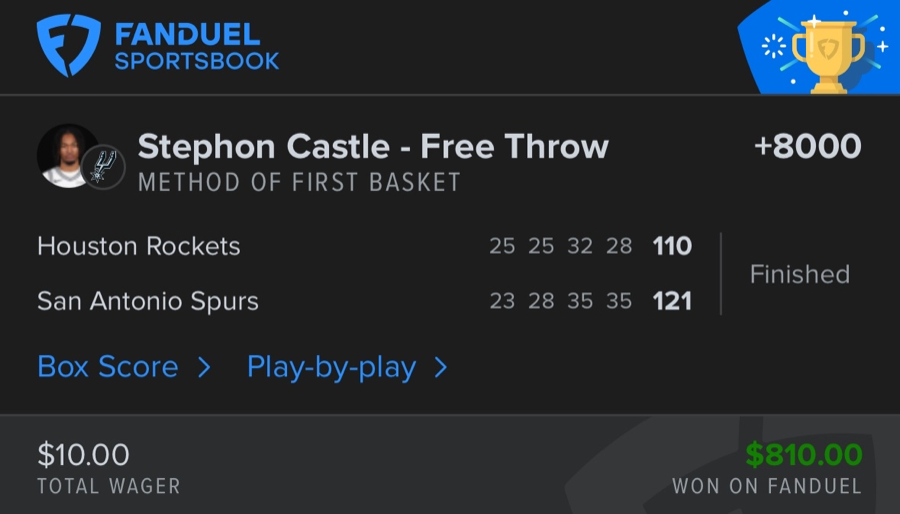The width and height of the screenshot is (900, 514).
Task: Select the Houston Rockets team name
Action: [139, 246]
